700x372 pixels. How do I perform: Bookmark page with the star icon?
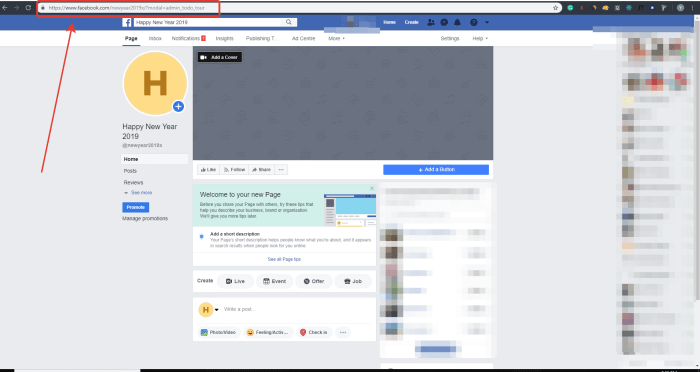[x=555, y=8]
